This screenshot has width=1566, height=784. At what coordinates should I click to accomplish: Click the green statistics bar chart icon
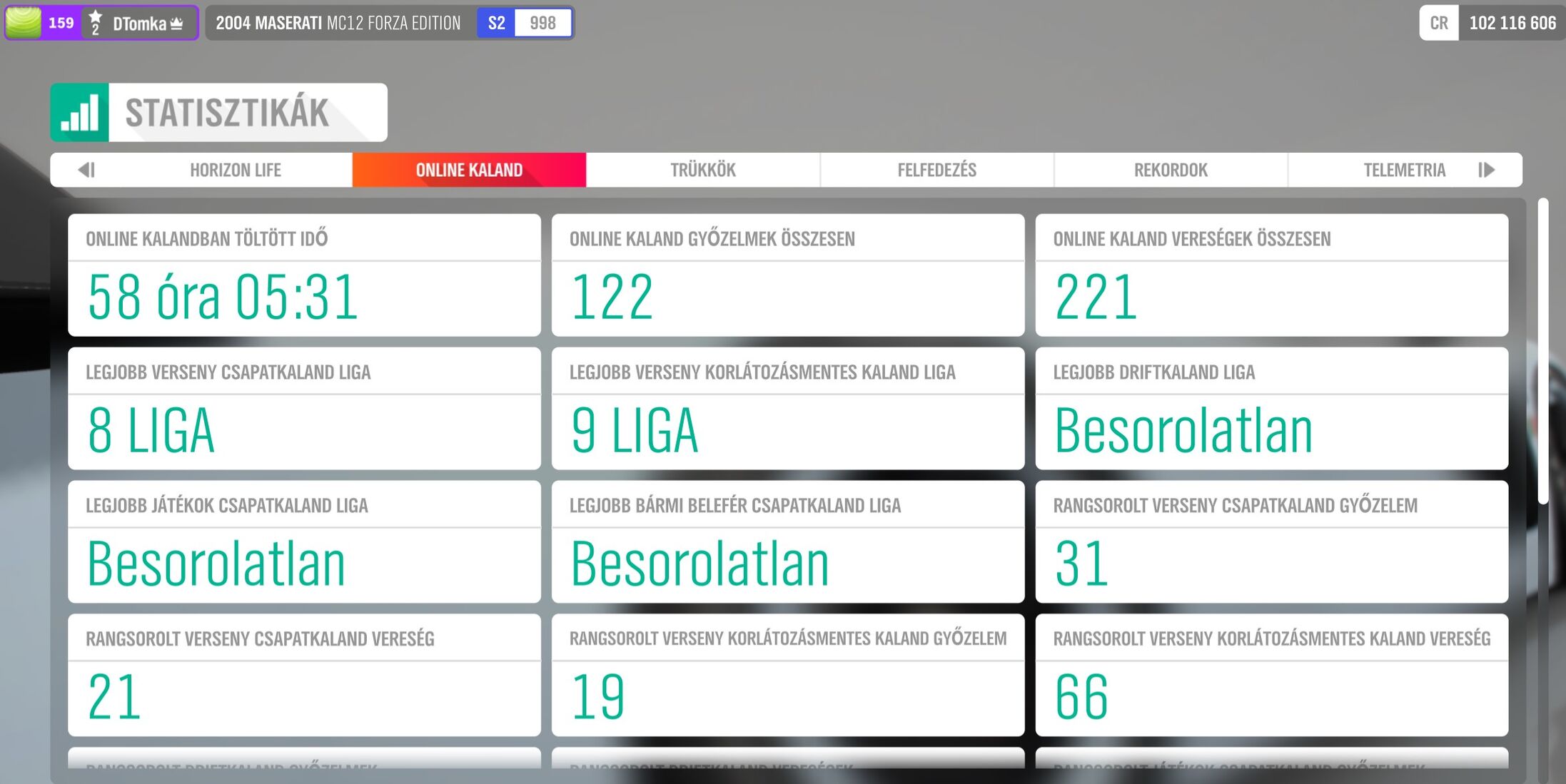point(79,113)
